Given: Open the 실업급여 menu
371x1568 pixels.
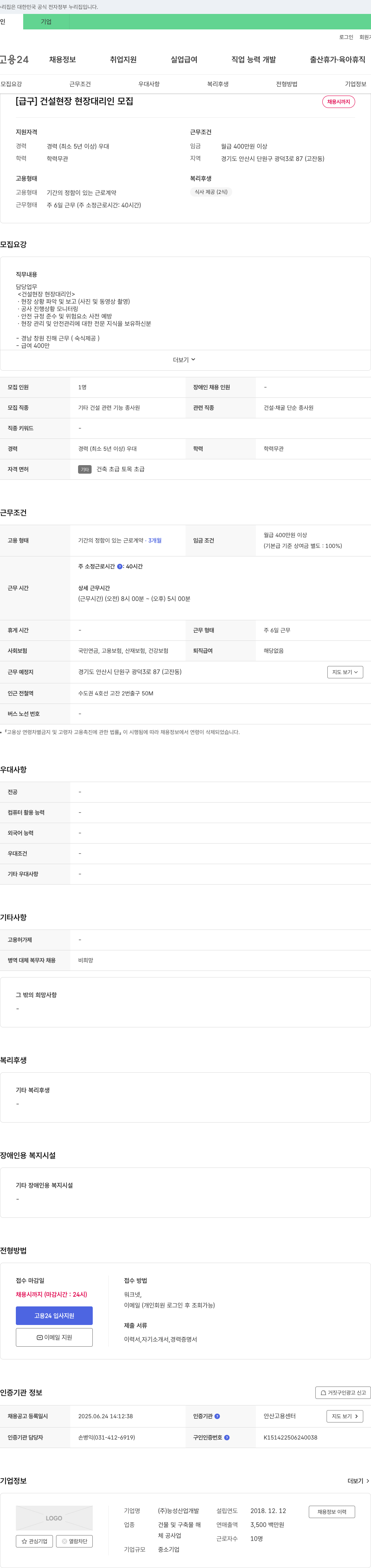Looking at the screenshot, I should click(x=184, y=60).
